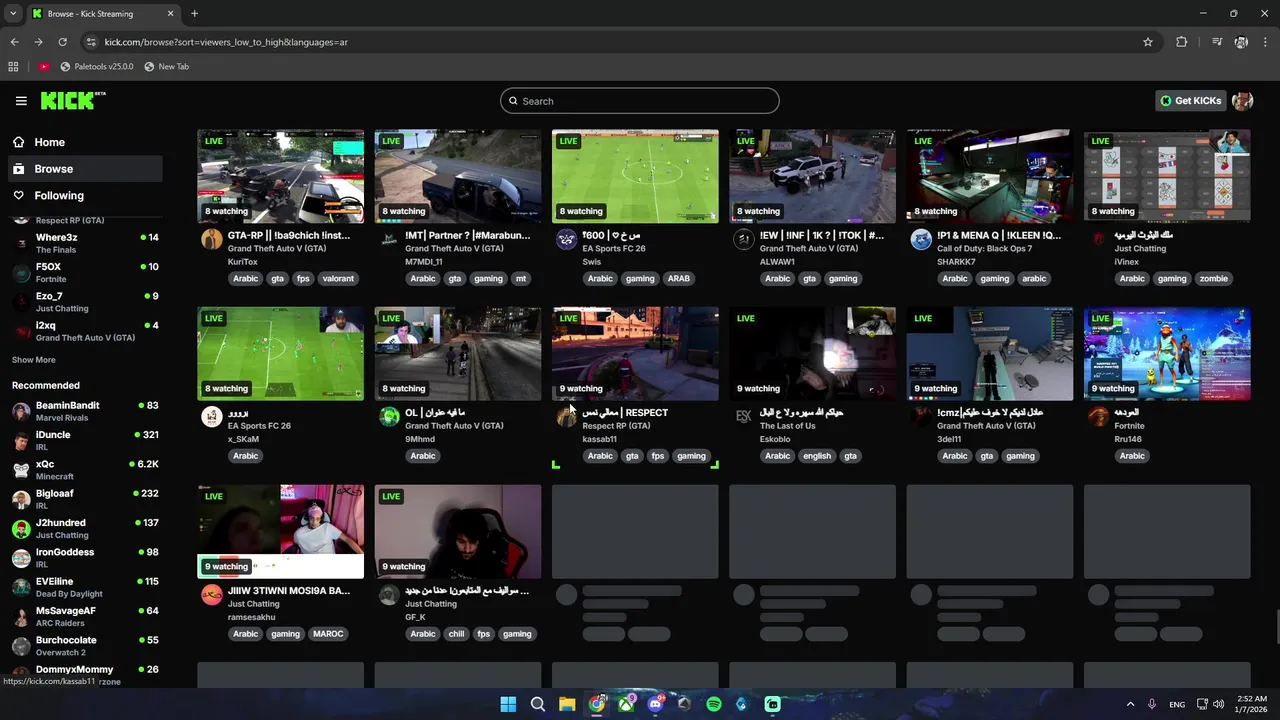This screenshot has height=720, width=1280.
Task: Click the zombie tag under iVinex
Action: click(x=1213, y=279)
